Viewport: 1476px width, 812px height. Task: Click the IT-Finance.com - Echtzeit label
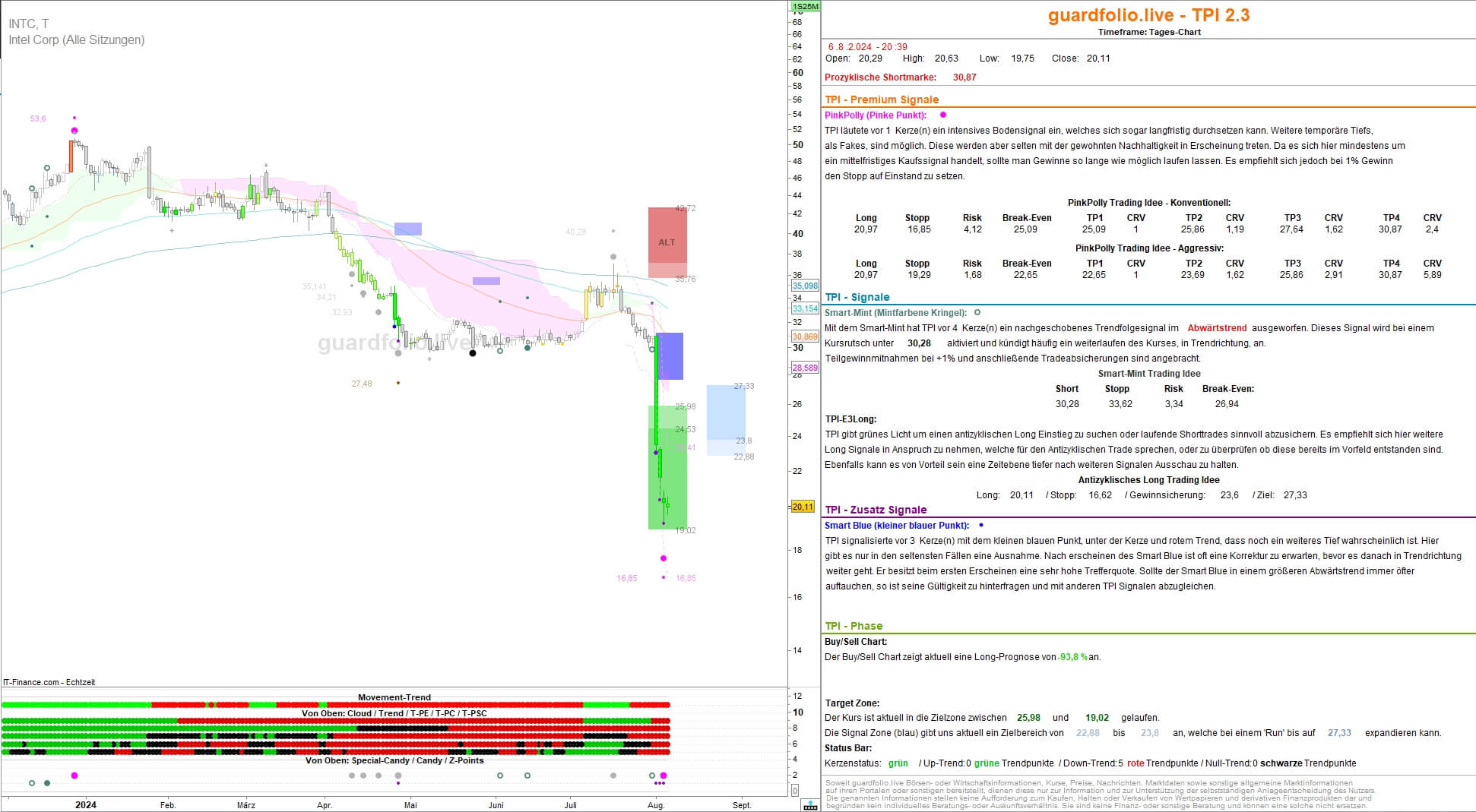tap(49, 682)
